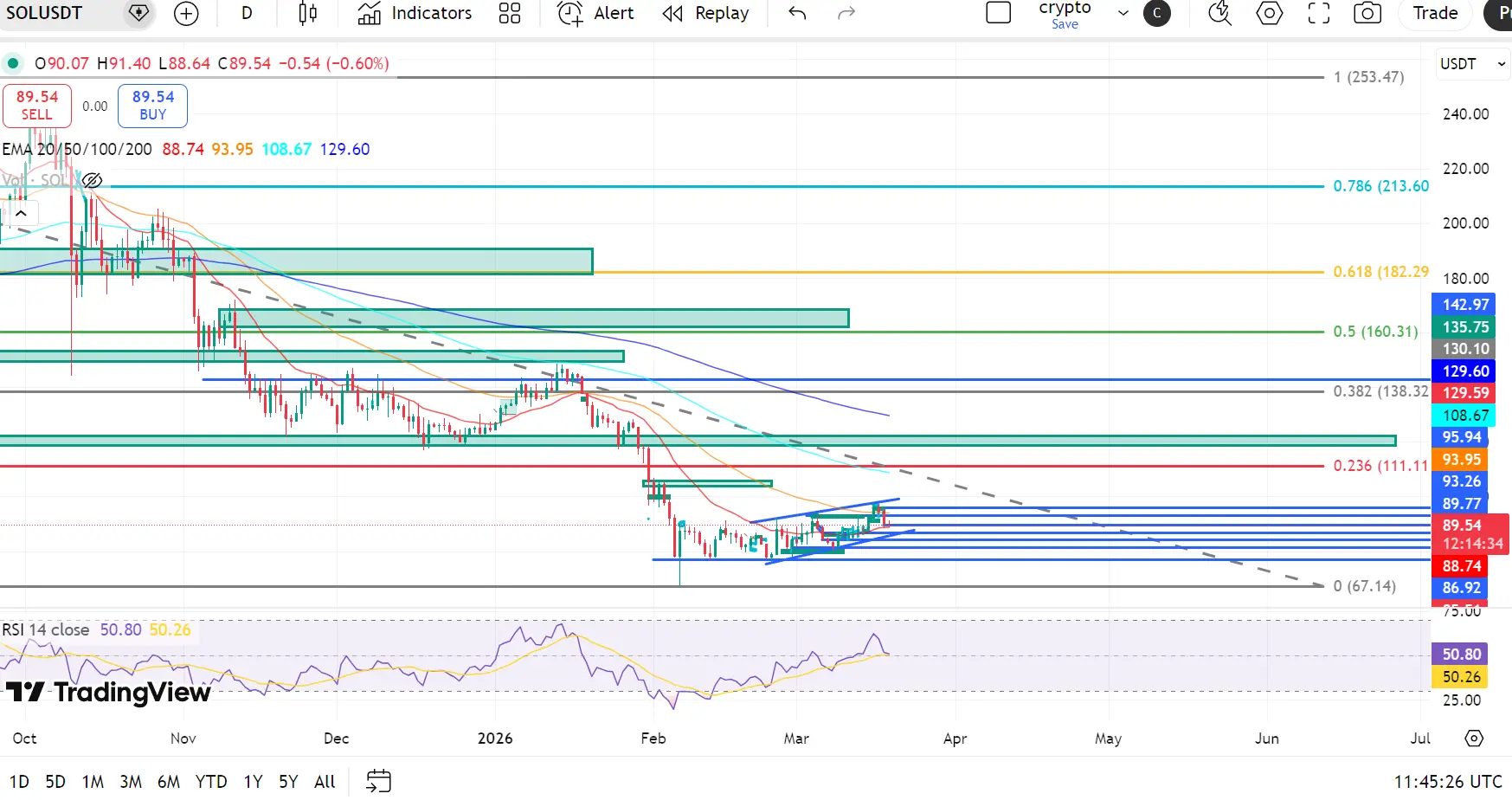
Task: Click the 0 (67.14) Fibonacci label
Action: (x=1365, y=586)
